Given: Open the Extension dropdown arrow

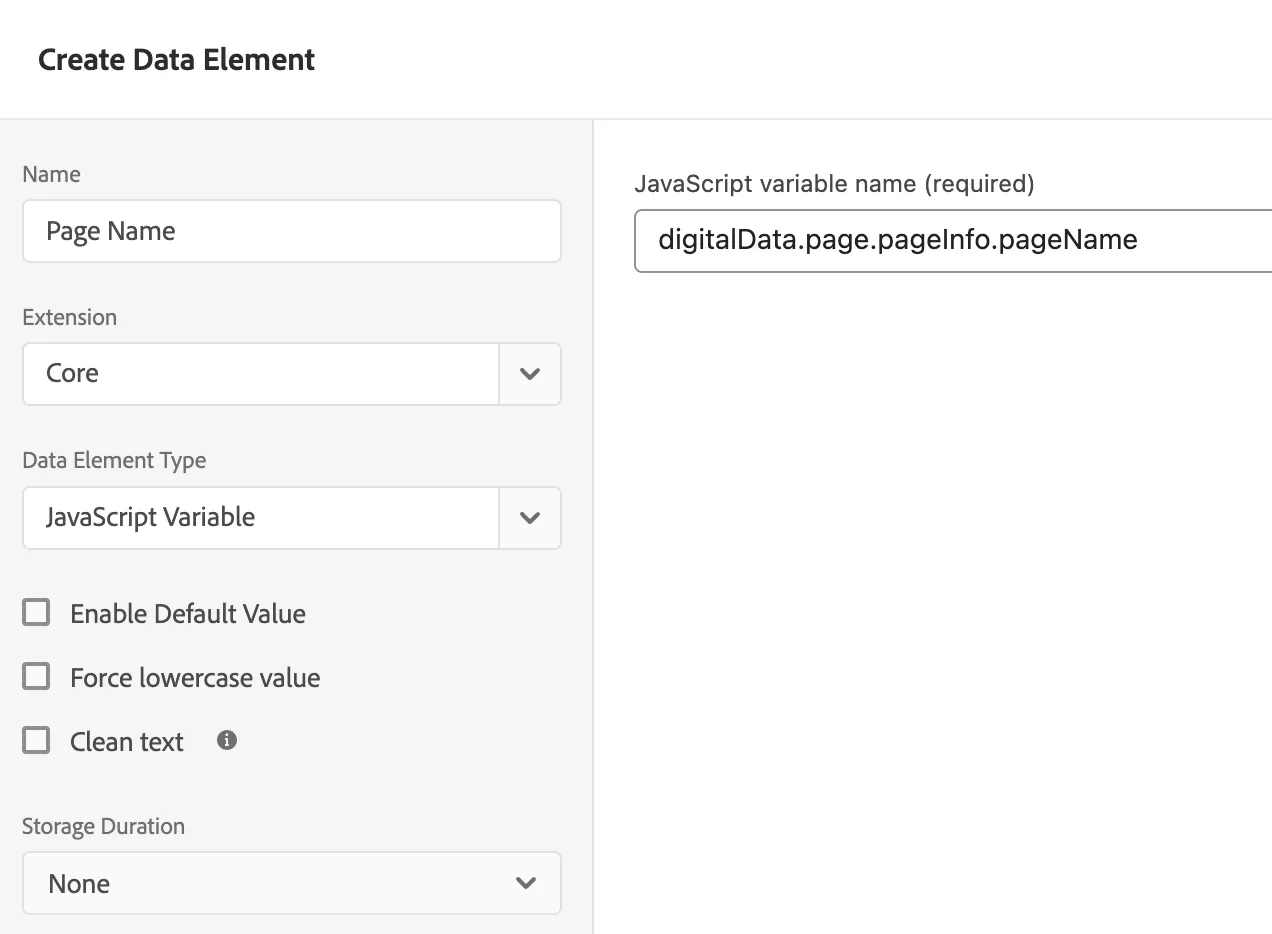Looking at the screenshot, I should point(530,374).
